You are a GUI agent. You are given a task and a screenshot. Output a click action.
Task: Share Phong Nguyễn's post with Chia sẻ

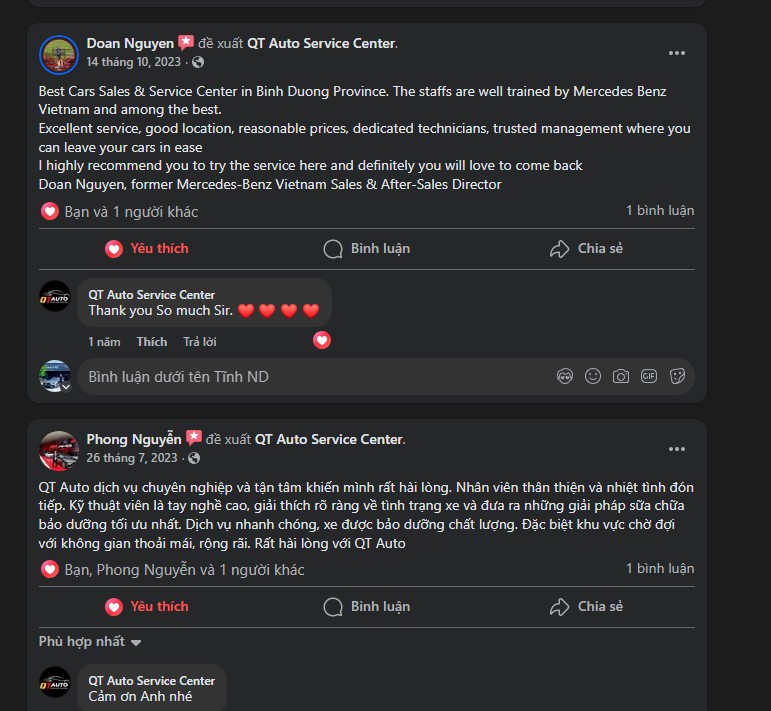click(x=586, y=607)
